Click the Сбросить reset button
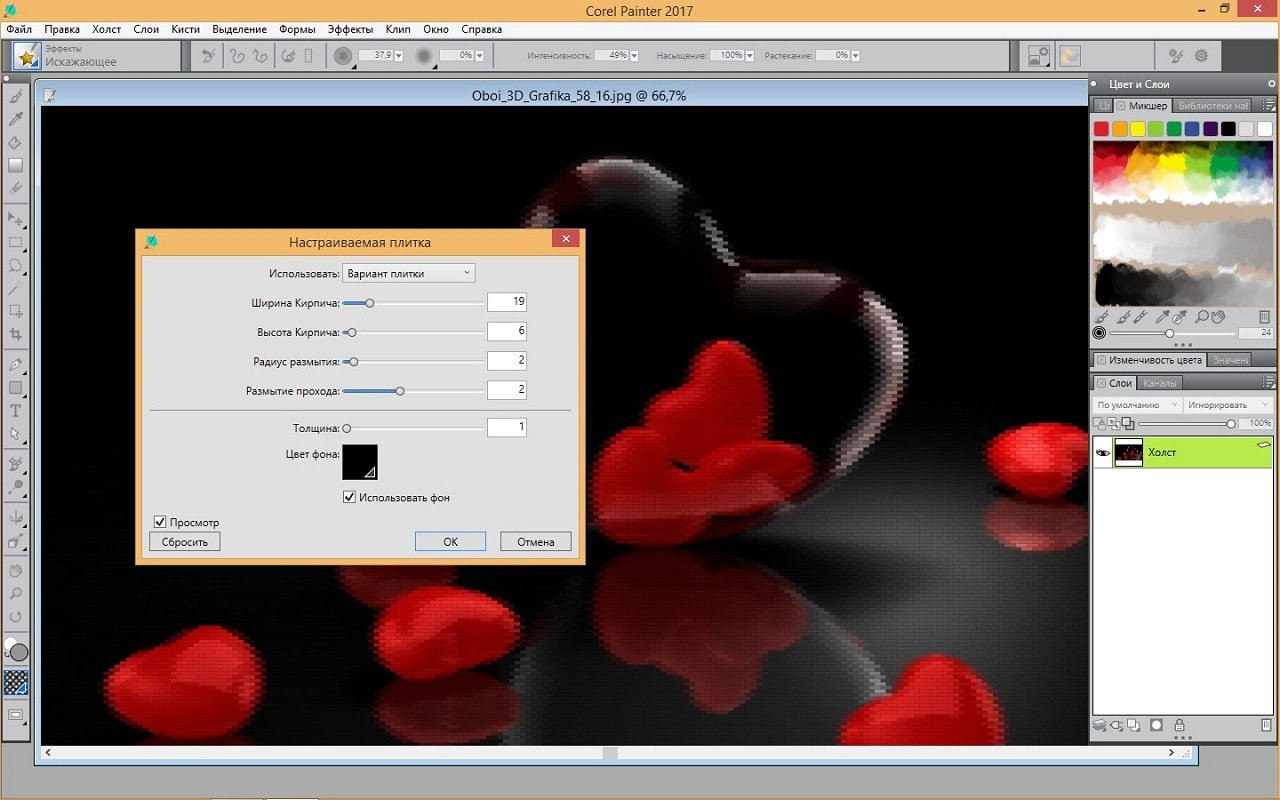The width and height of the screenshot is (1280, 800). [184, 541]
